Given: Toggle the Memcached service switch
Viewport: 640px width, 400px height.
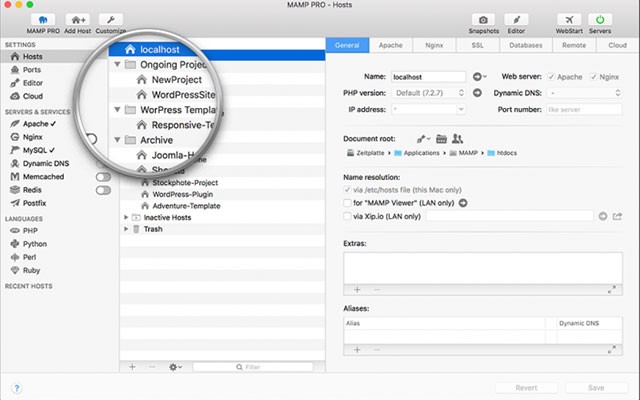Looking at the screenshot, I should (102, 176).
